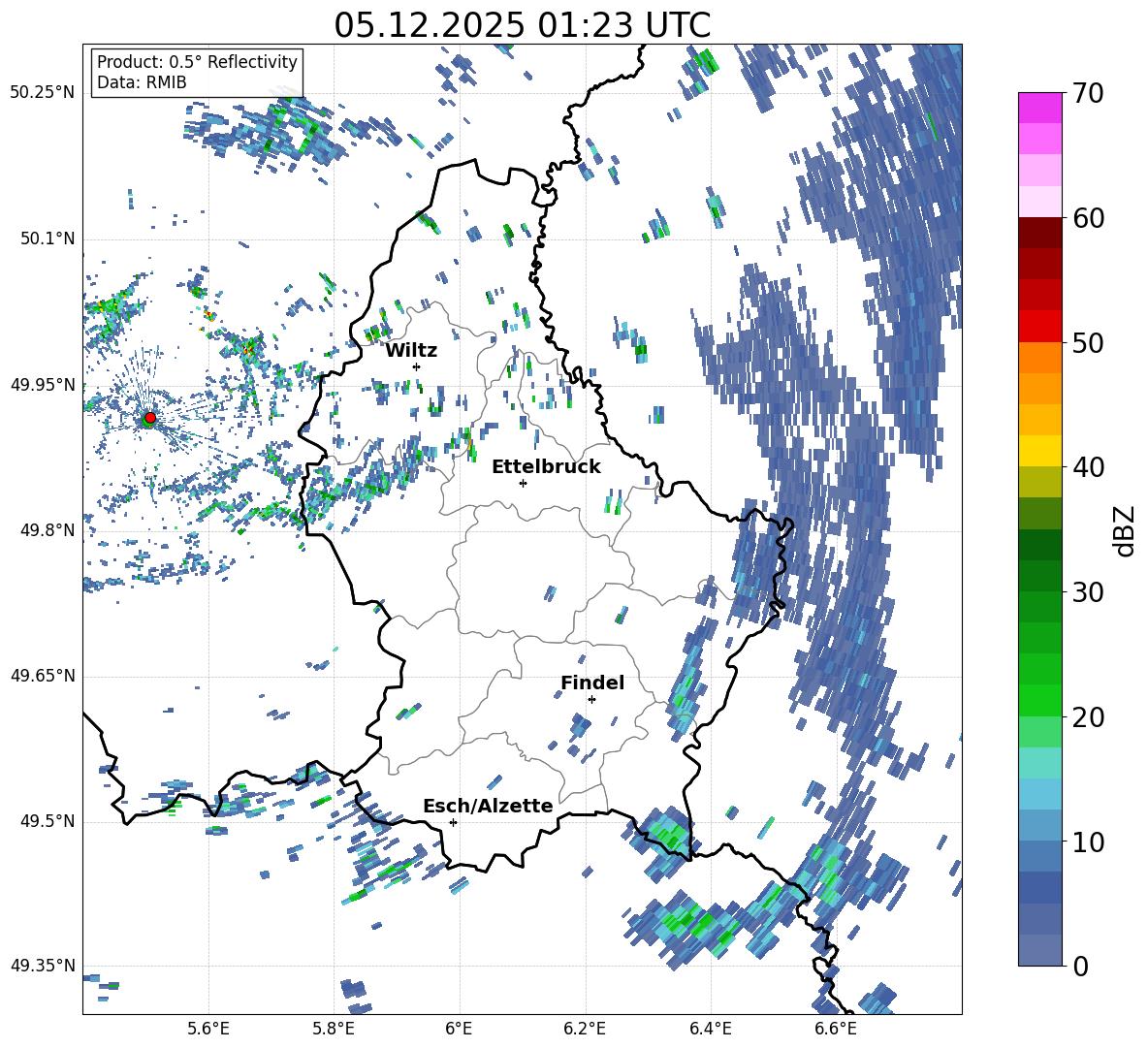Click the Wiltz city label
Image resolution: width=1148 pixels, height=1048 pixels.
click(411, 351)
